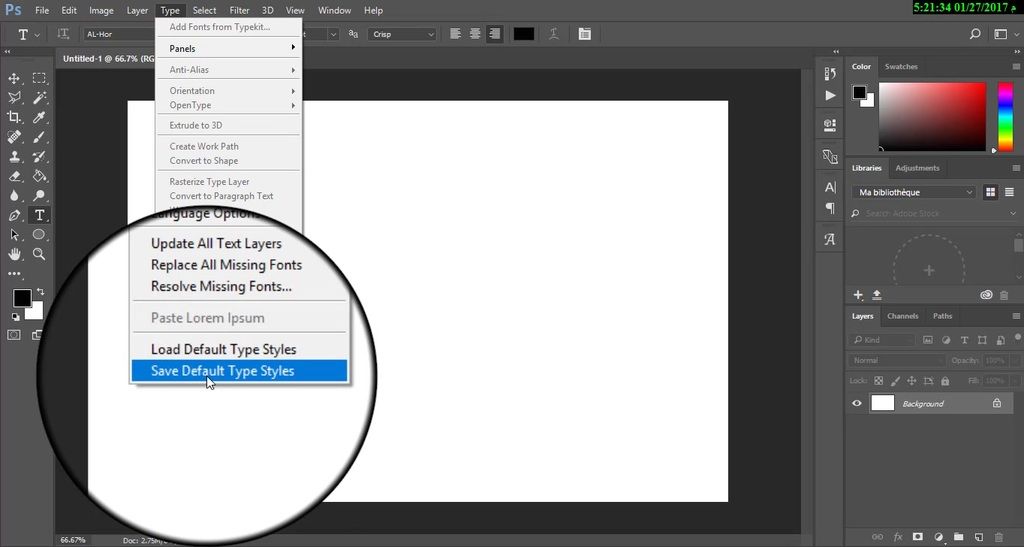Click inside the Color panel color field
The image size is (1024, 547).
coord(932,117)
